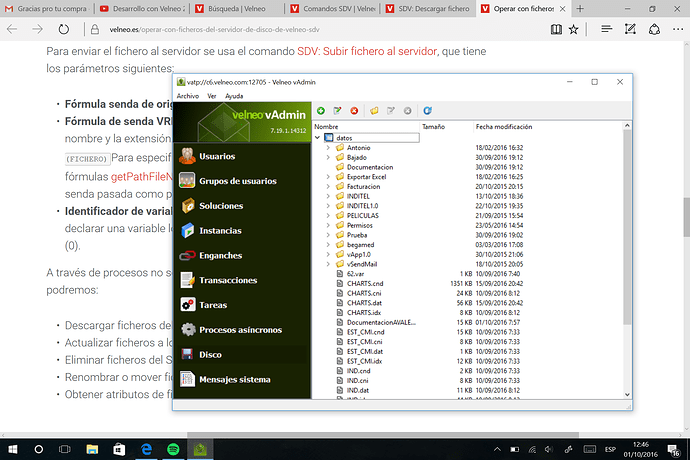Switch to SDV: Descargar fichero tab
The width and height of the screenshot is (690, 460).
point(429,8)
